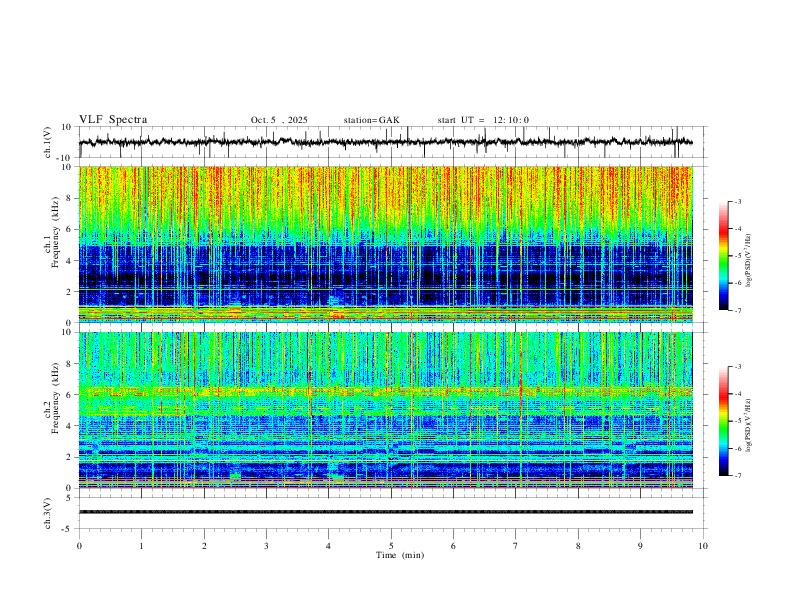Click the "VLF Spectra" plot title
792x612 pixels.
[113, 120]
